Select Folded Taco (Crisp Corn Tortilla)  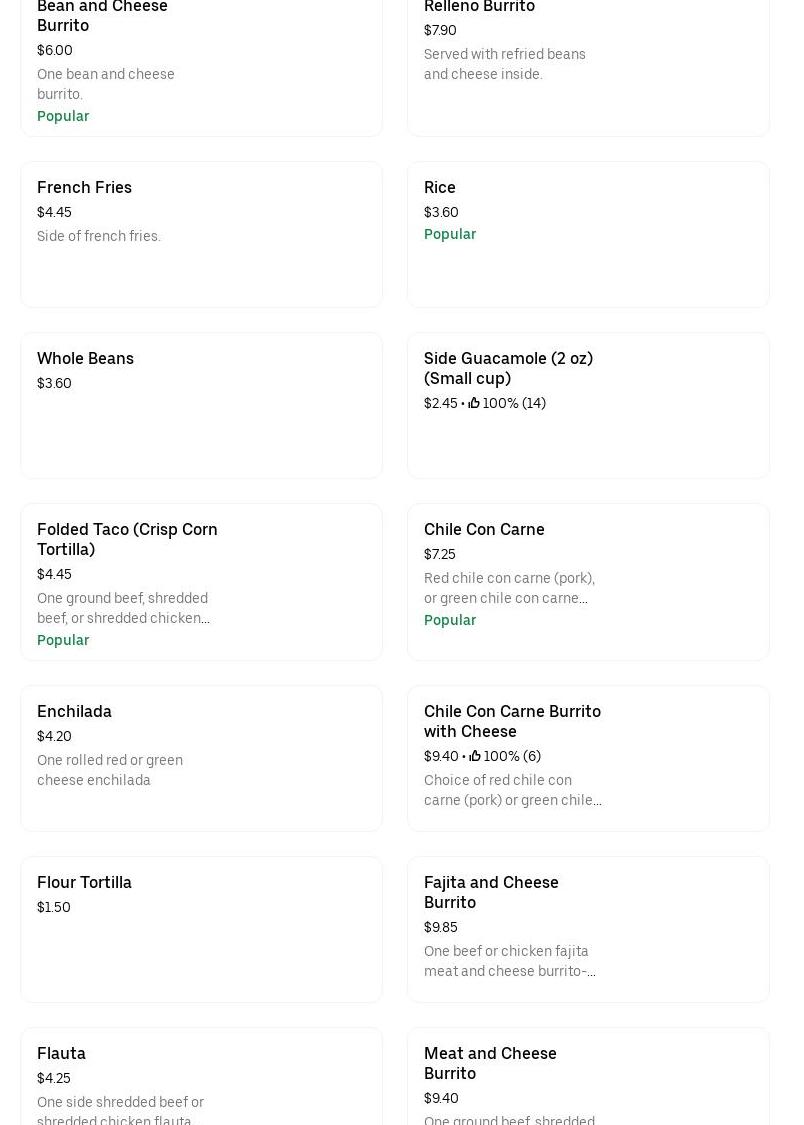[127, 539]
